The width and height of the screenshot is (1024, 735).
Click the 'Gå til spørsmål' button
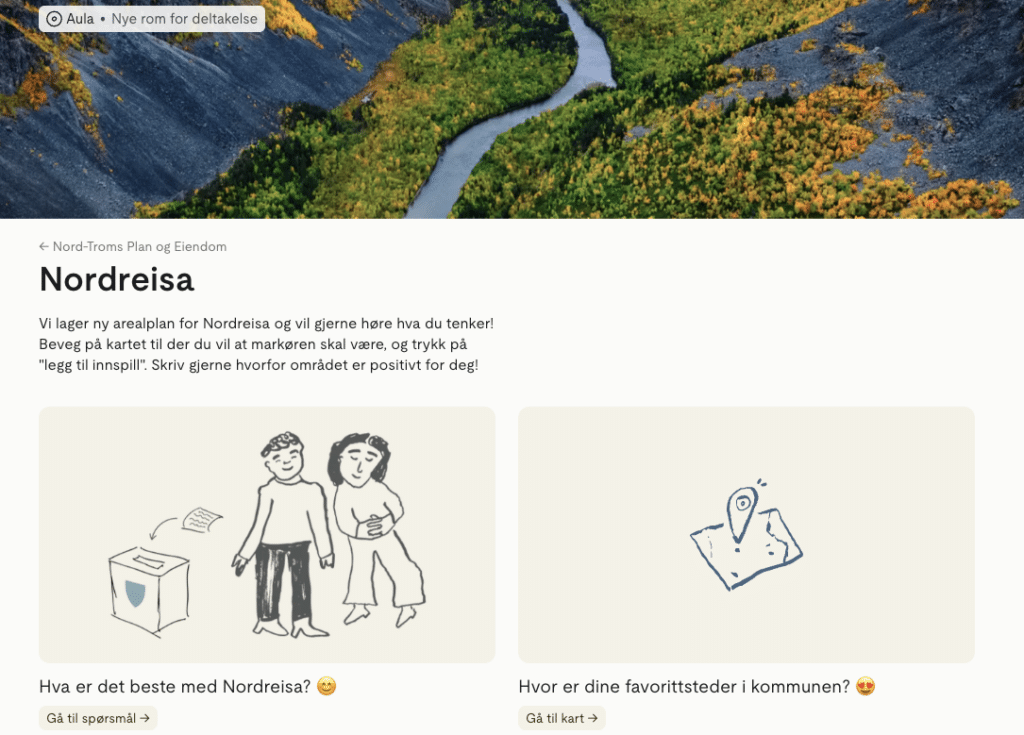(98, 718)
